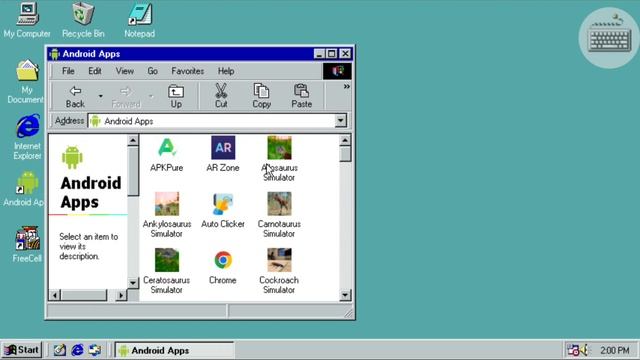Click the Cut scissors button
Screen dimensions: 640x360
coord(221,96)
